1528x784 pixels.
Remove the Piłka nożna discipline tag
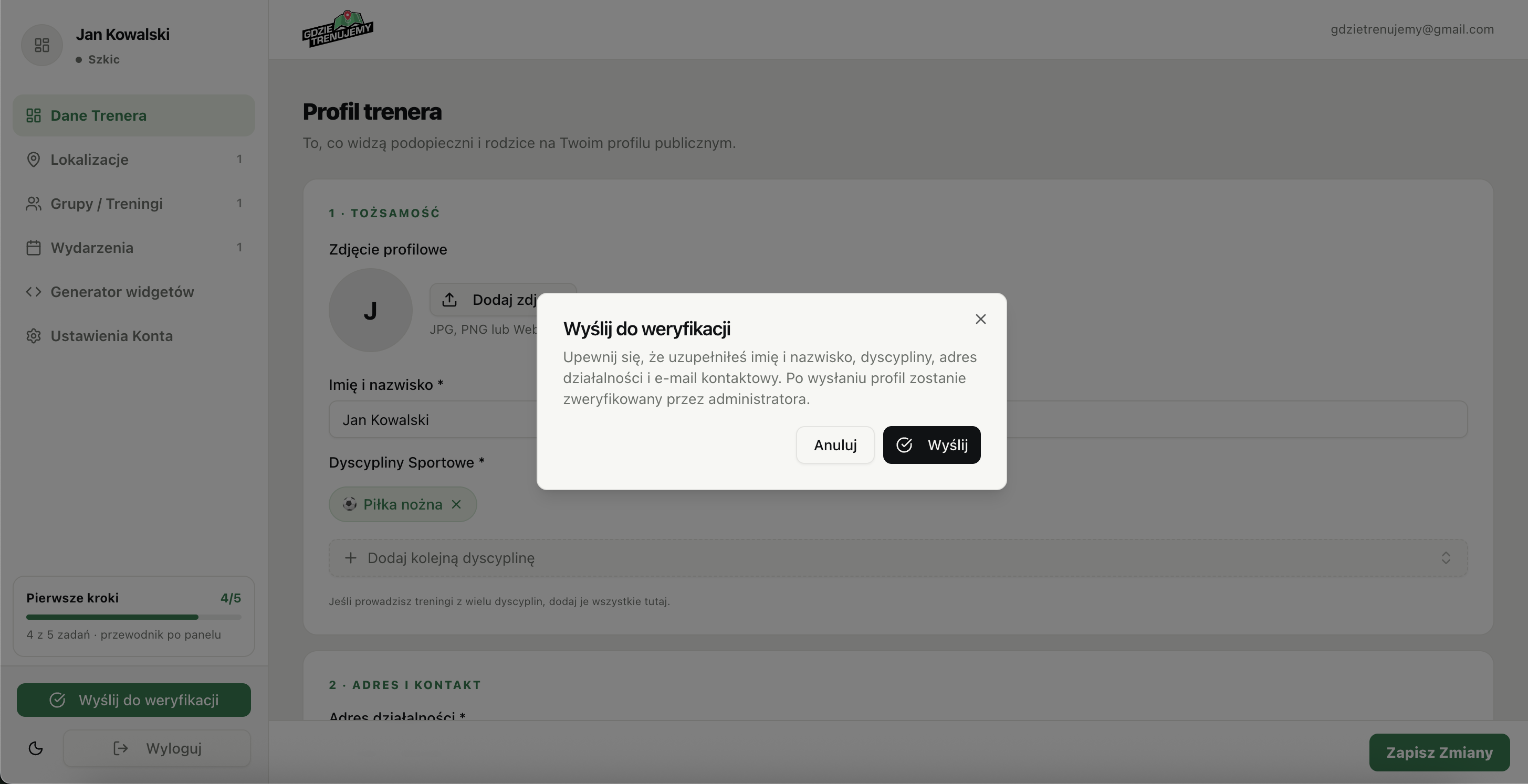456,504
